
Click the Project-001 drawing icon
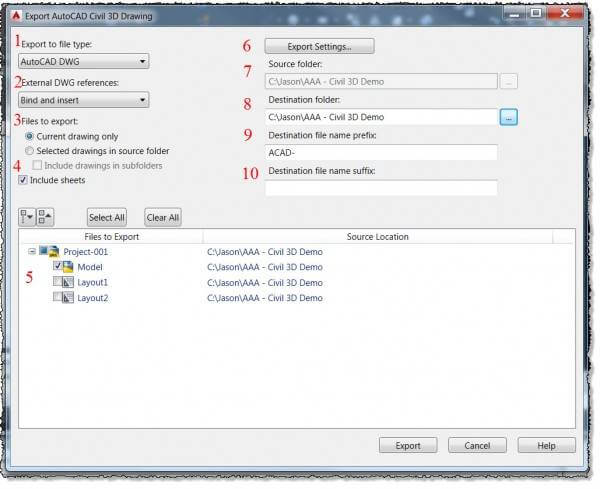[54, 252]
